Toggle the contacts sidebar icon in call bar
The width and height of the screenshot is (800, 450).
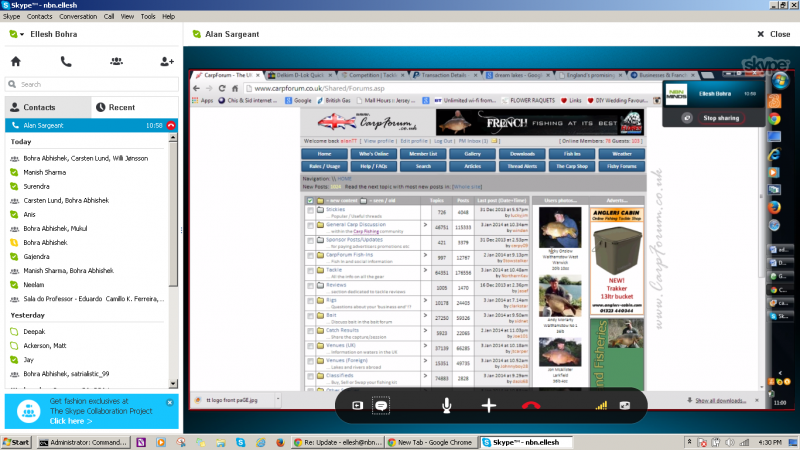pos(357,406)
